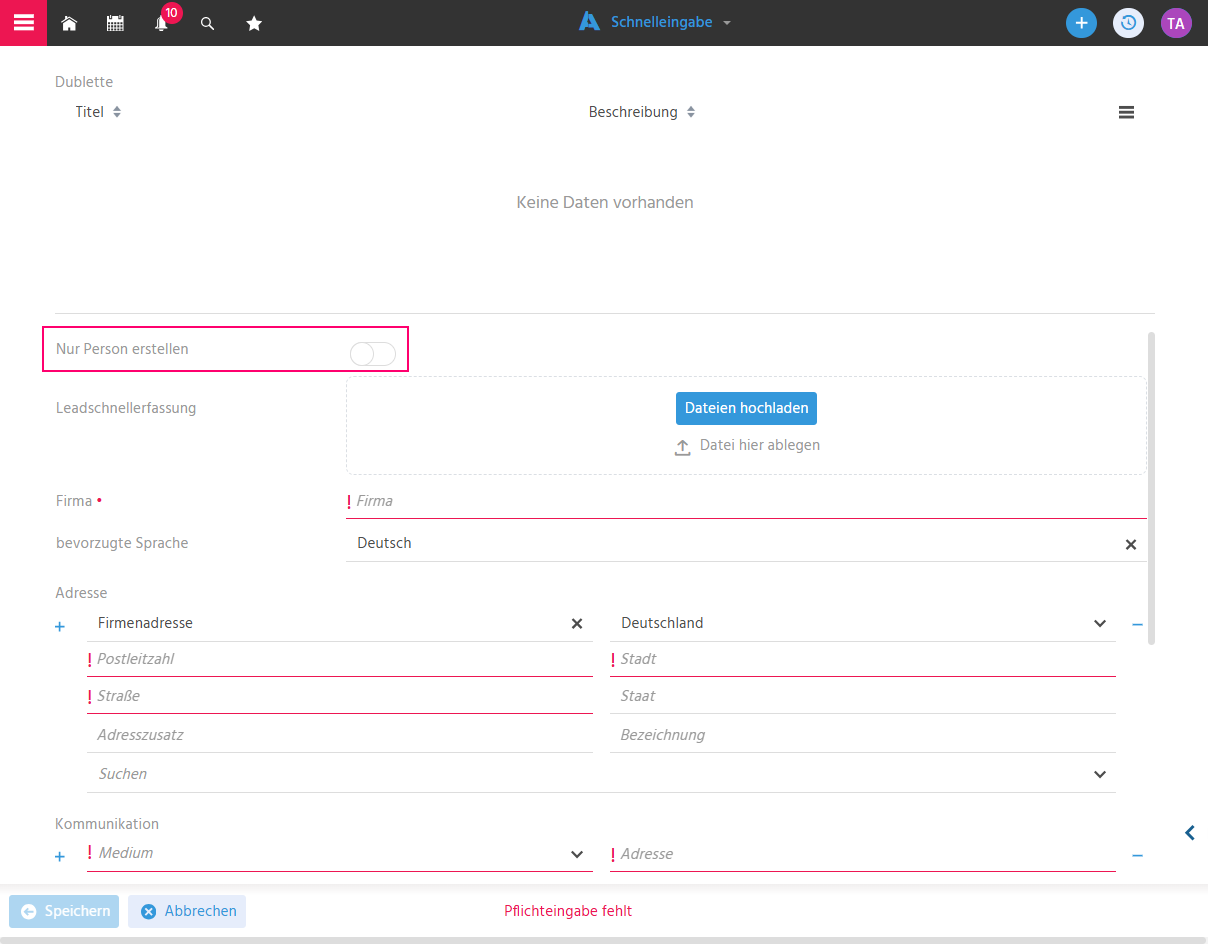Open the recent history clock icon
The height and width of the screenshot is (944, 1208).
tap(1128, 23)
